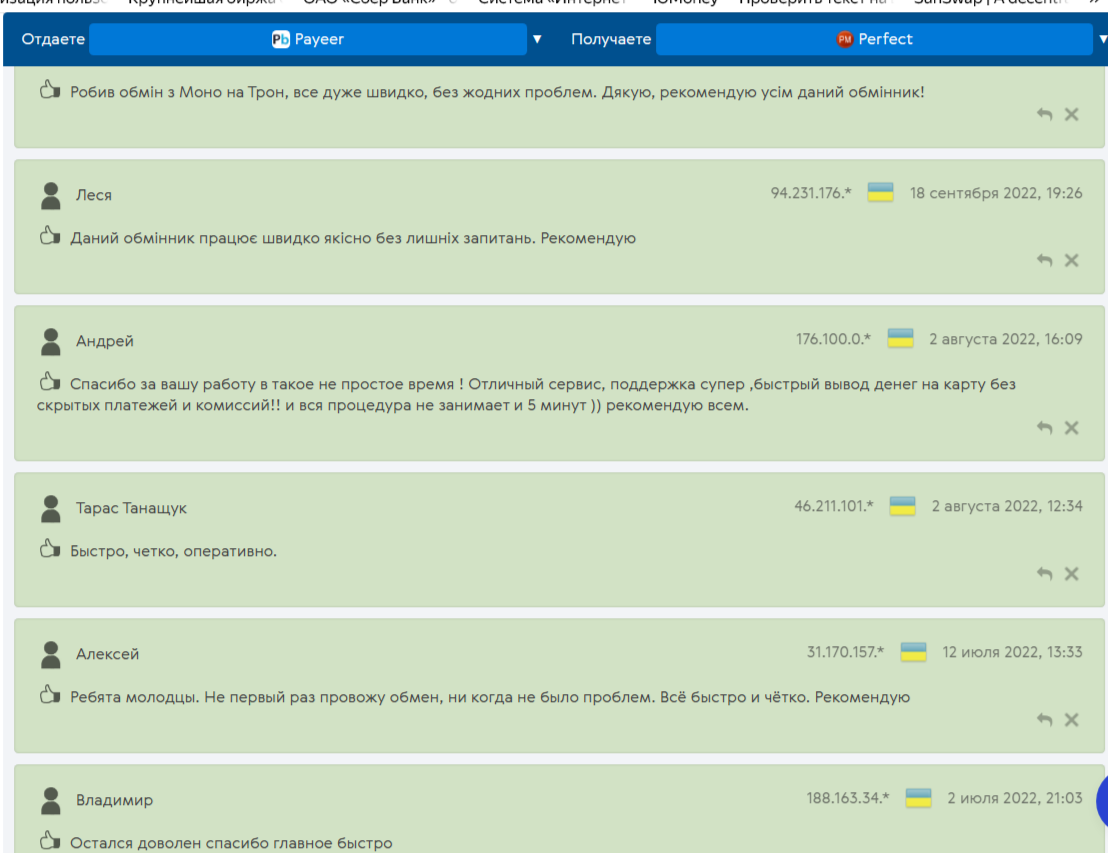Image resolution: width=1108 pixels, height=853 pixels.
Task: Reply to Андрей's review using the arrow icon
Action: tap(1045, 428)
